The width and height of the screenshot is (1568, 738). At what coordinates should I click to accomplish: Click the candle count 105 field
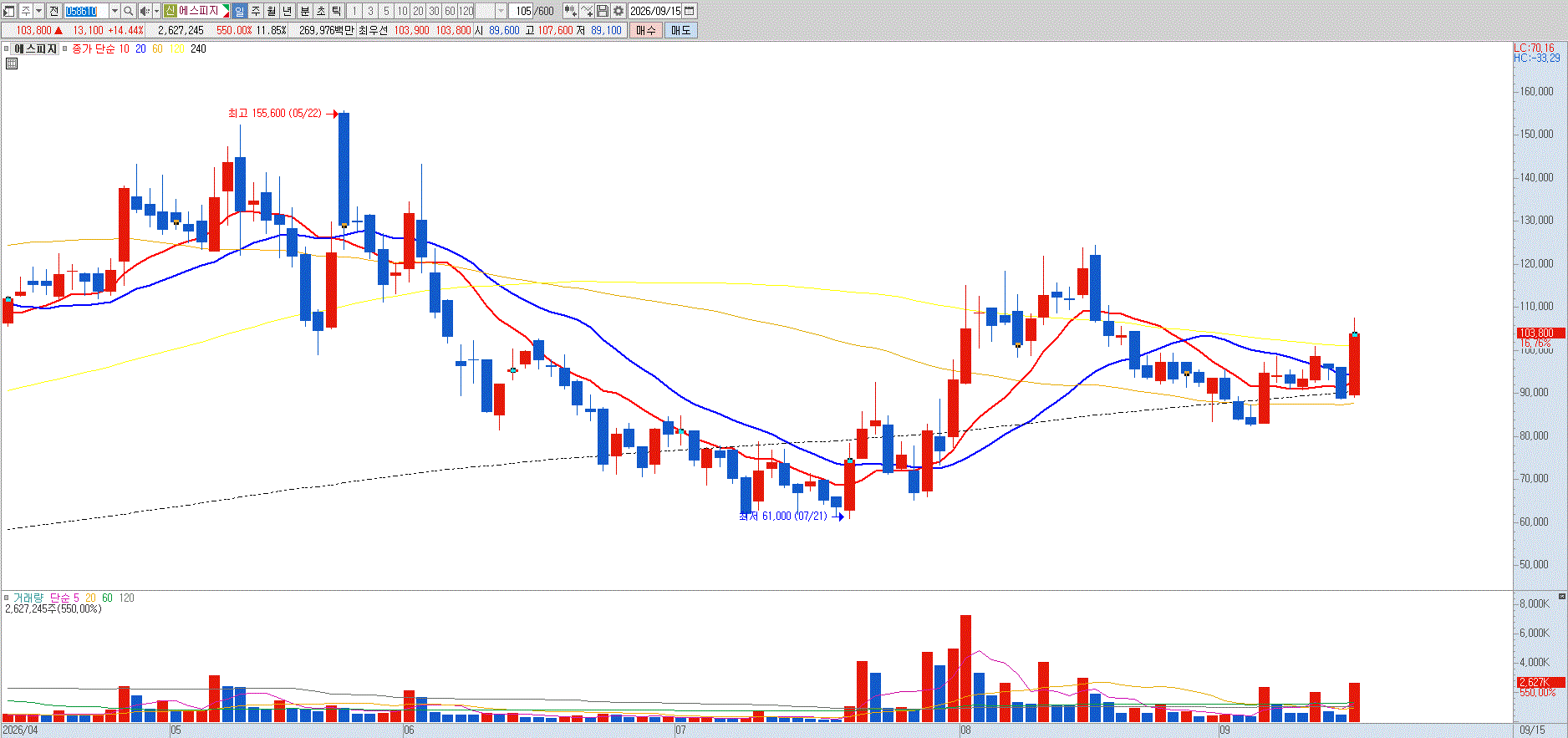(x=522, y=11)
